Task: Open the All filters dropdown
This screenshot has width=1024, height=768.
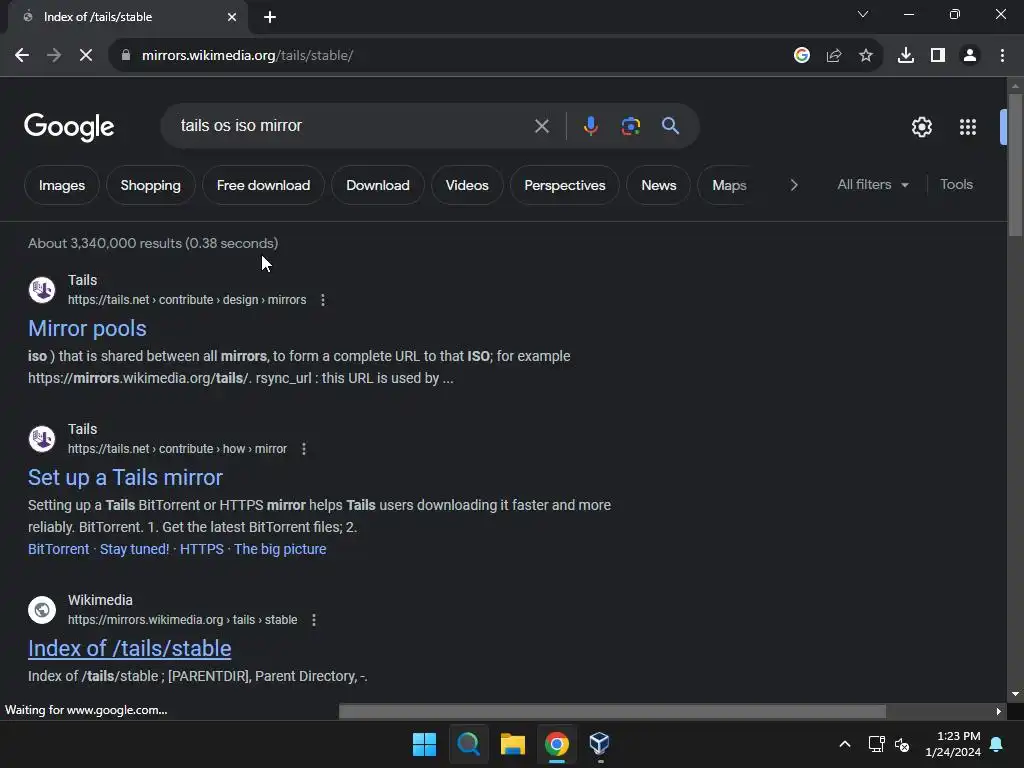Action: tap(872, 185)
